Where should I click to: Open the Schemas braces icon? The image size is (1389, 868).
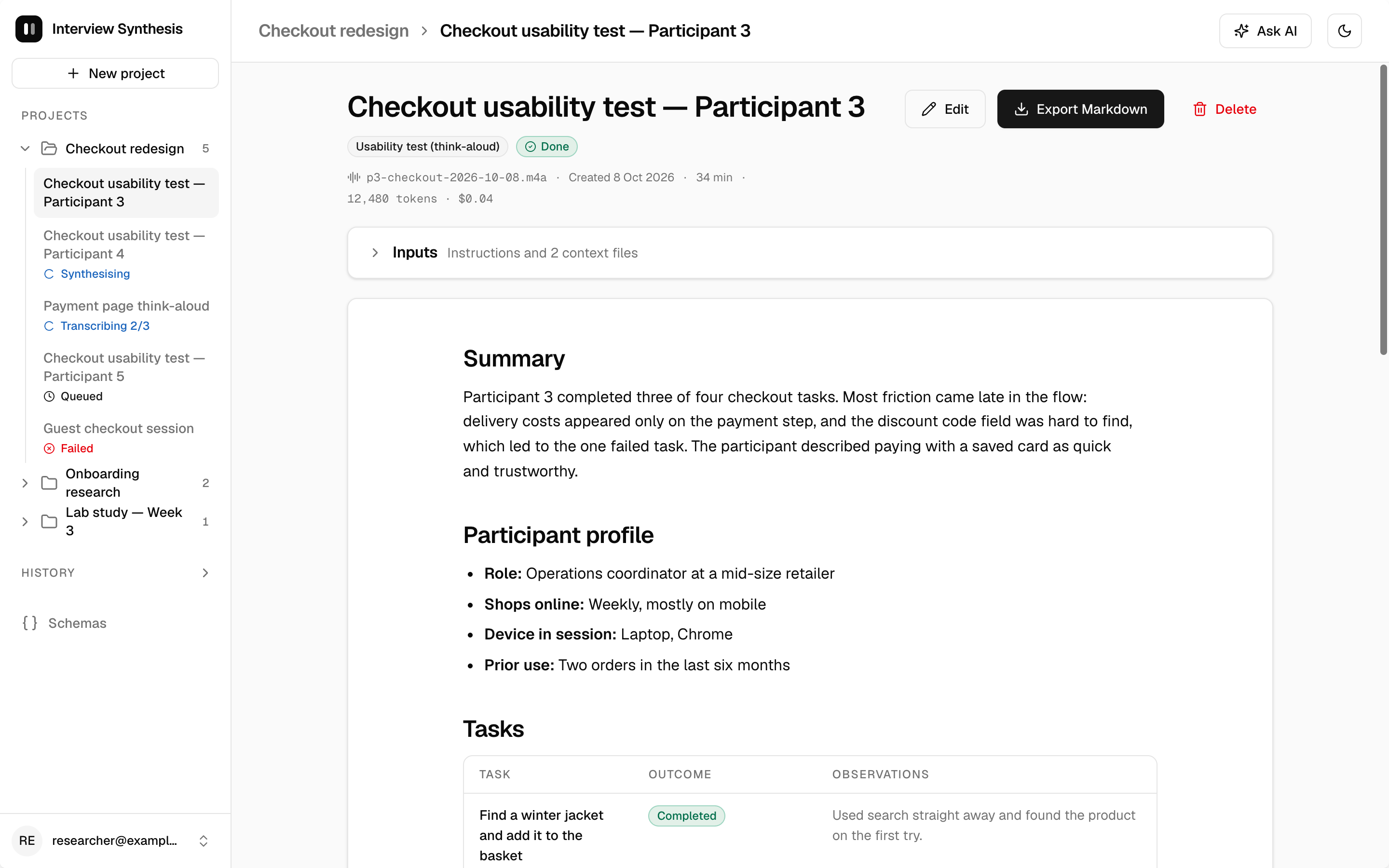pos(30,623)
